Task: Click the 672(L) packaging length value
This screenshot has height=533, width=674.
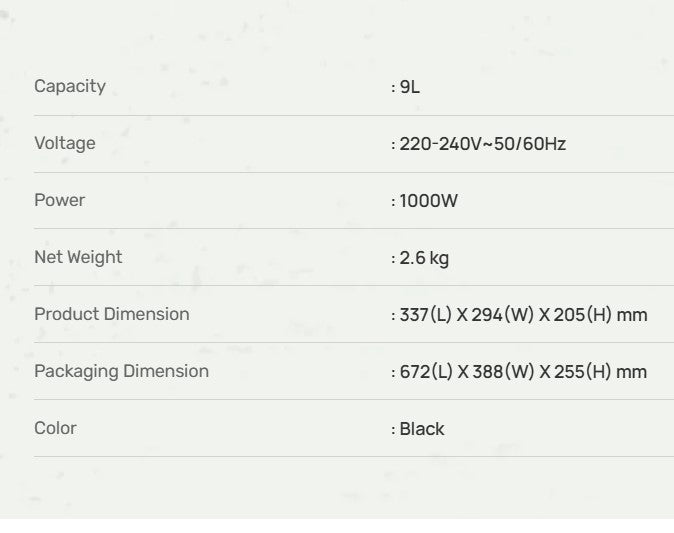Action: point(426,372)
